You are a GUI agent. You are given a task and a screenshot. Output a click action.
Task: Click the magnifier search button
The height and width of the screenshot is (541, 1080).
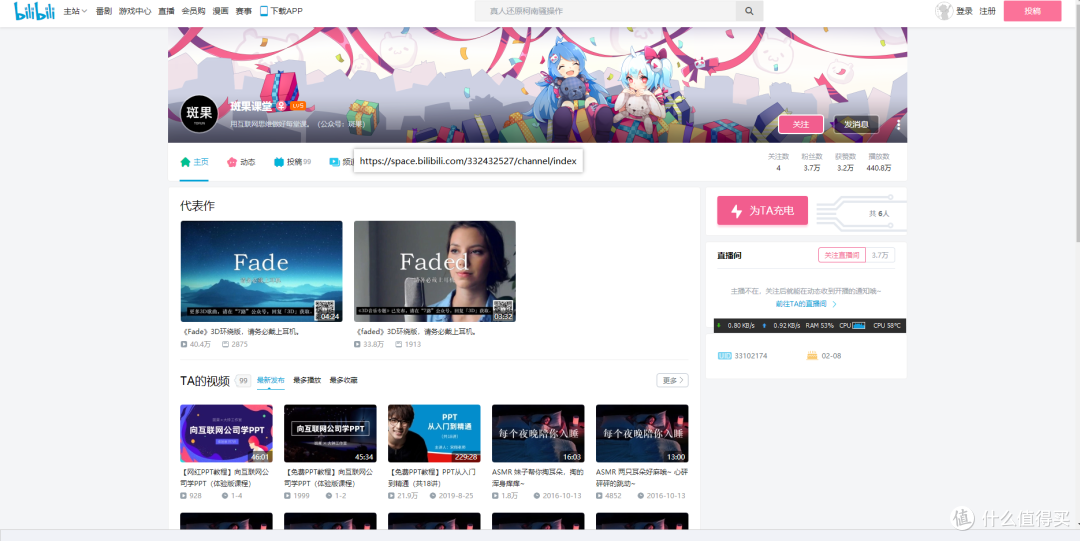click(x=749, y=11)
